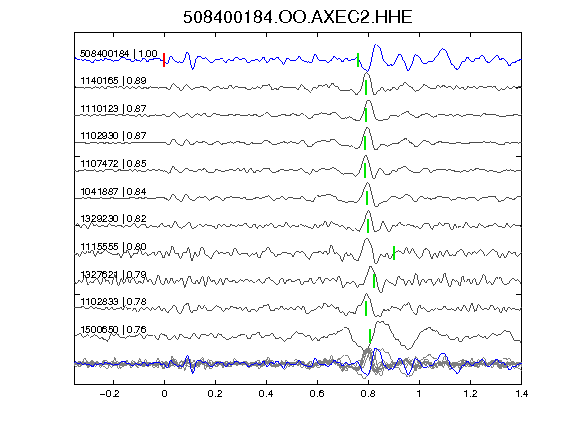The width and height of the screenshot is (576, 432).
Task: Click the green pick on trace 1102833
Action: point(366,308)
